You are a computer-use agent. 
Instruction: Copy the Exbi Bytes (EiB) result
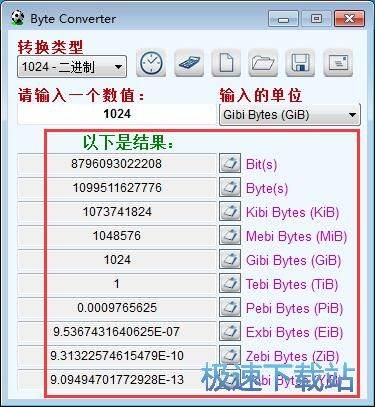click(230, 331)
